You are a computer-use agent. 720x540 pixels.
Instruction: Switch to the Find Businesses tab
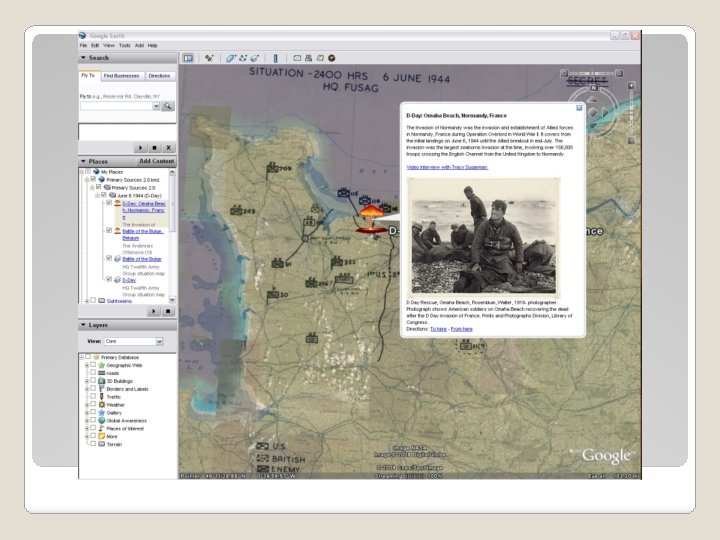[x=122, y=76]
